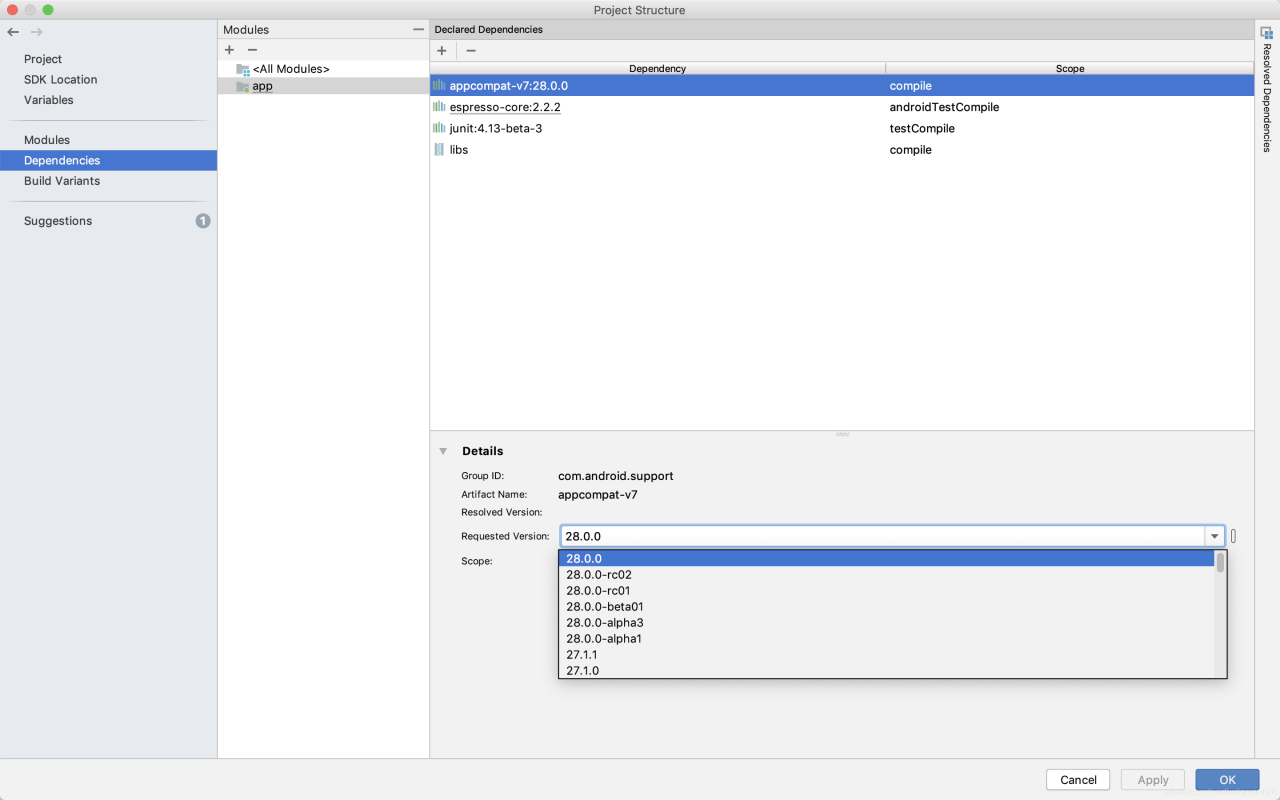Click the Cancel button
This screenshot has width=1280, height=800.
[1078, 780]
